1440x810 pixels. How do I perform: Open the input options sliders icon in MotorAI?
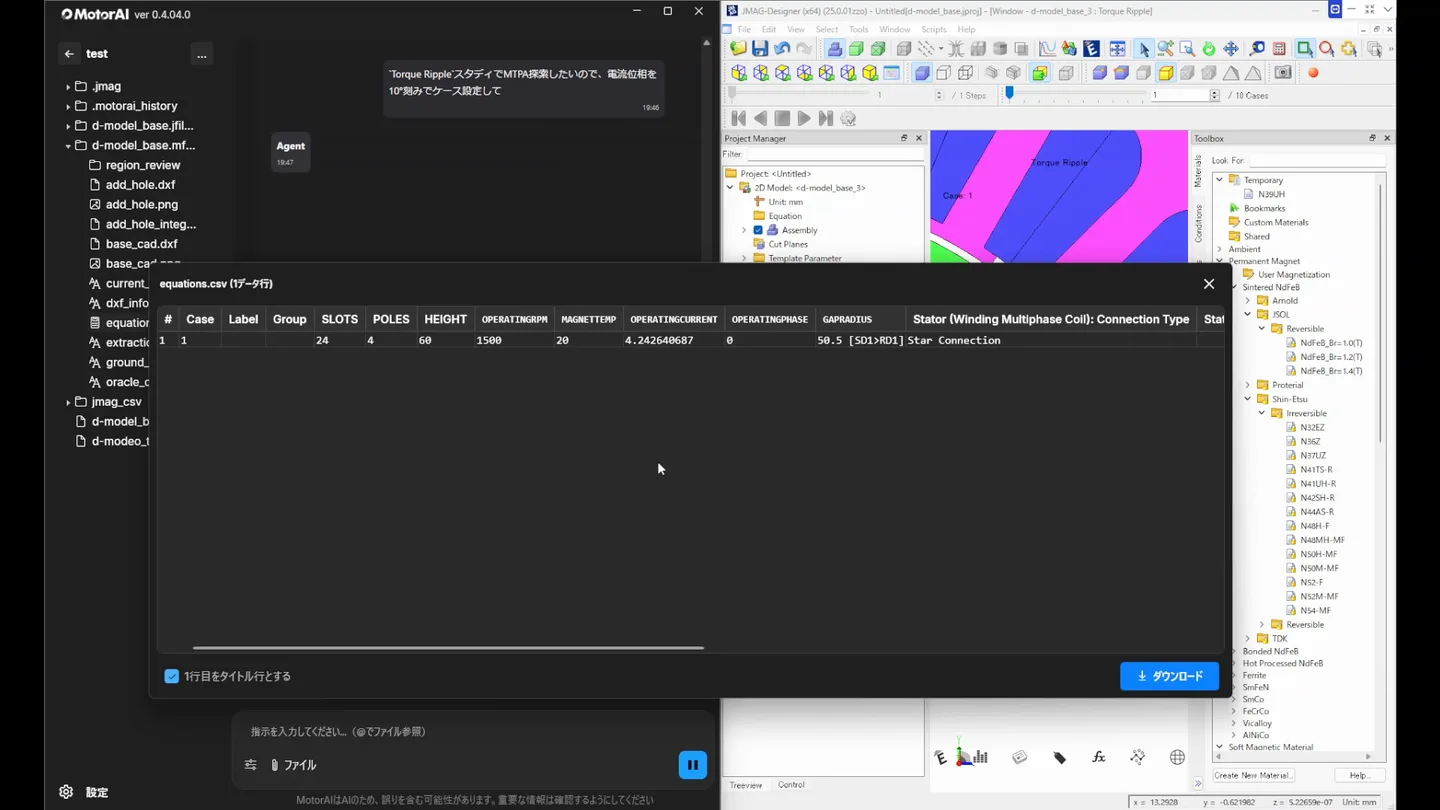(251, 765)
